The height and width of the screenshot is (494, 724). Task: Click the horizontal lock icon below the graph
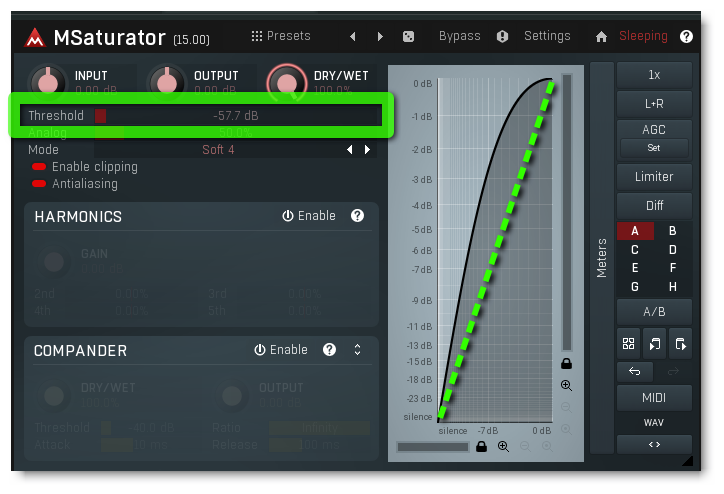482,446
